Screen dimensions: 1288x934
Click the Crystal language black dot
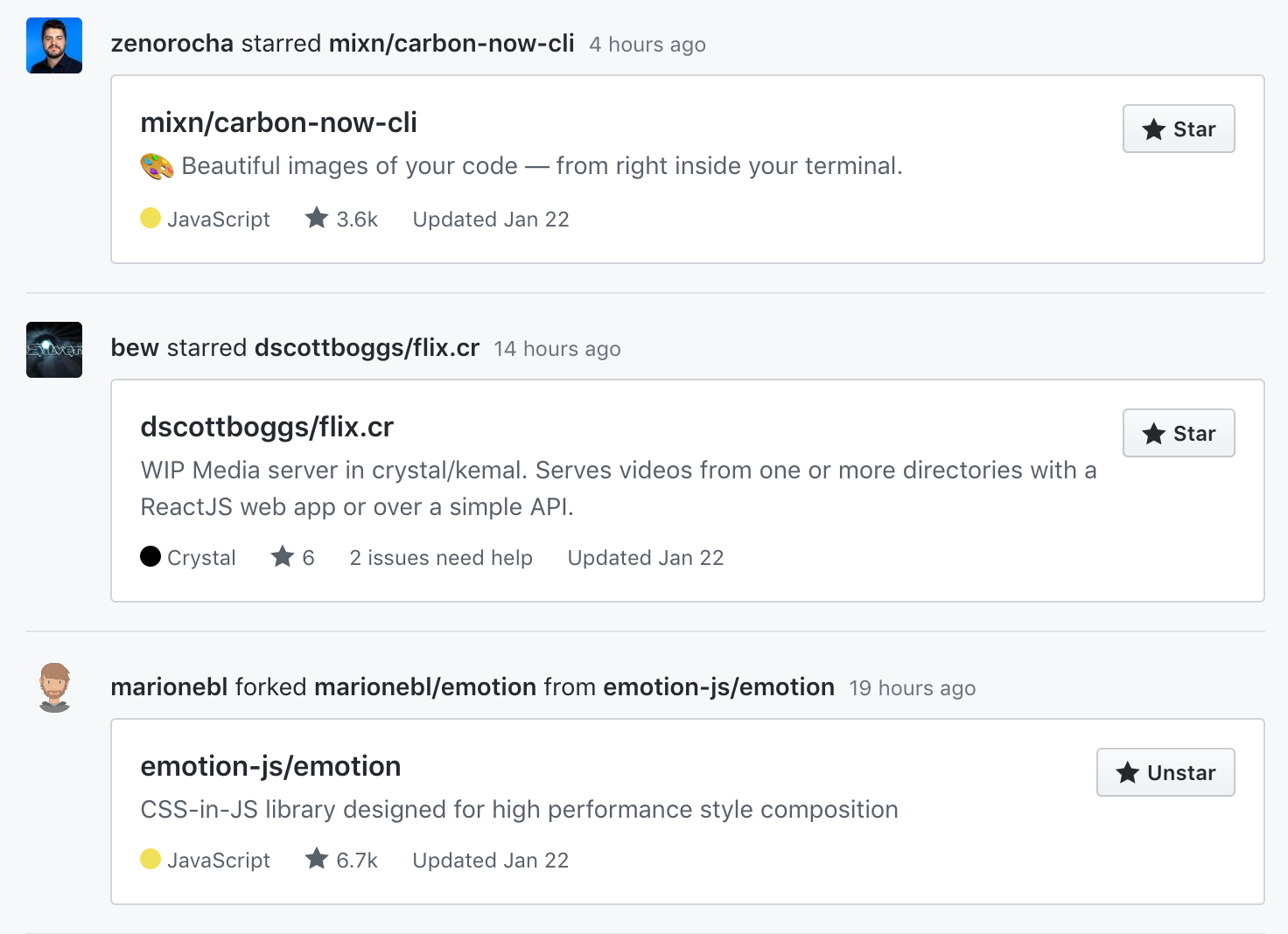coord(150,556)
